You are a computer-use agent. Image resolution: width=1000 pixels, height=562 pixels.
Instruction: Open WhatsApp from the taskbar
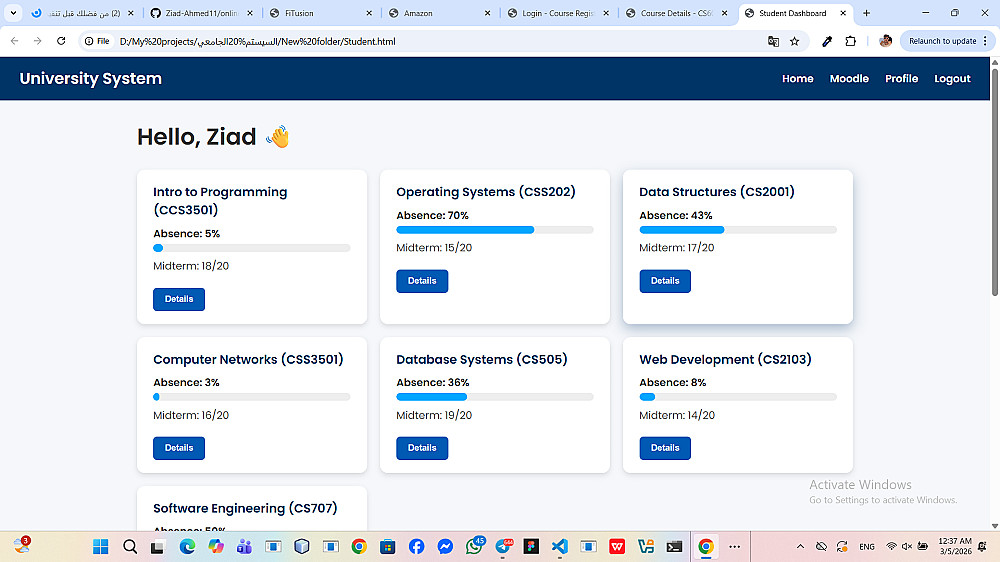coord(474,545)
